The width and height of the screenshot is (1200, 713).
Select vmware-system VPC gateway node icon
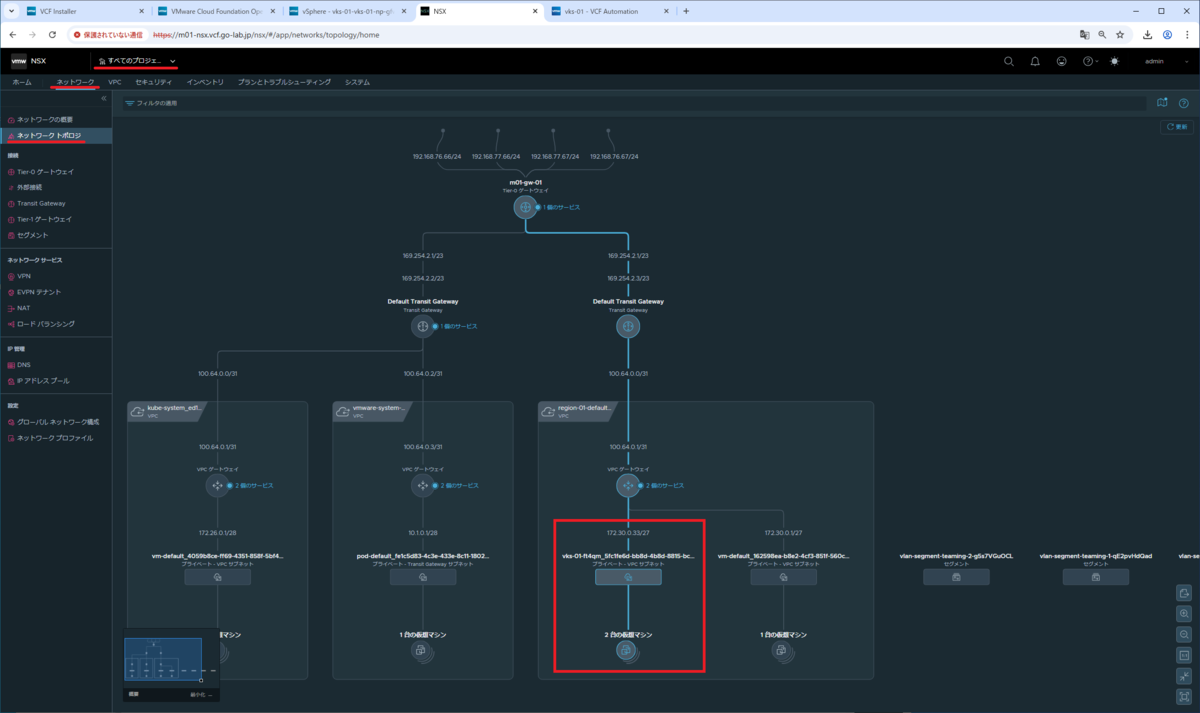tap(422, 485)
